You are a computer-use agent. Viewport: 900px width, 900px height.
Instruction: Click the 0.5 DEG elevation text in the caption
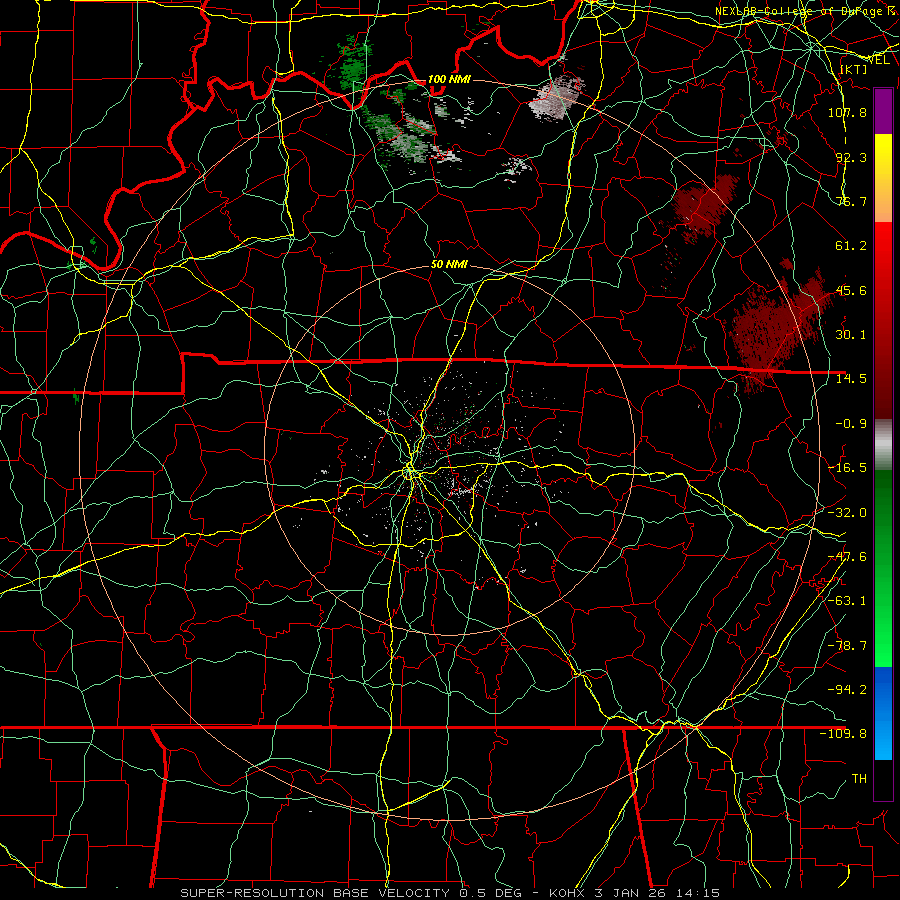pos(490,893)
